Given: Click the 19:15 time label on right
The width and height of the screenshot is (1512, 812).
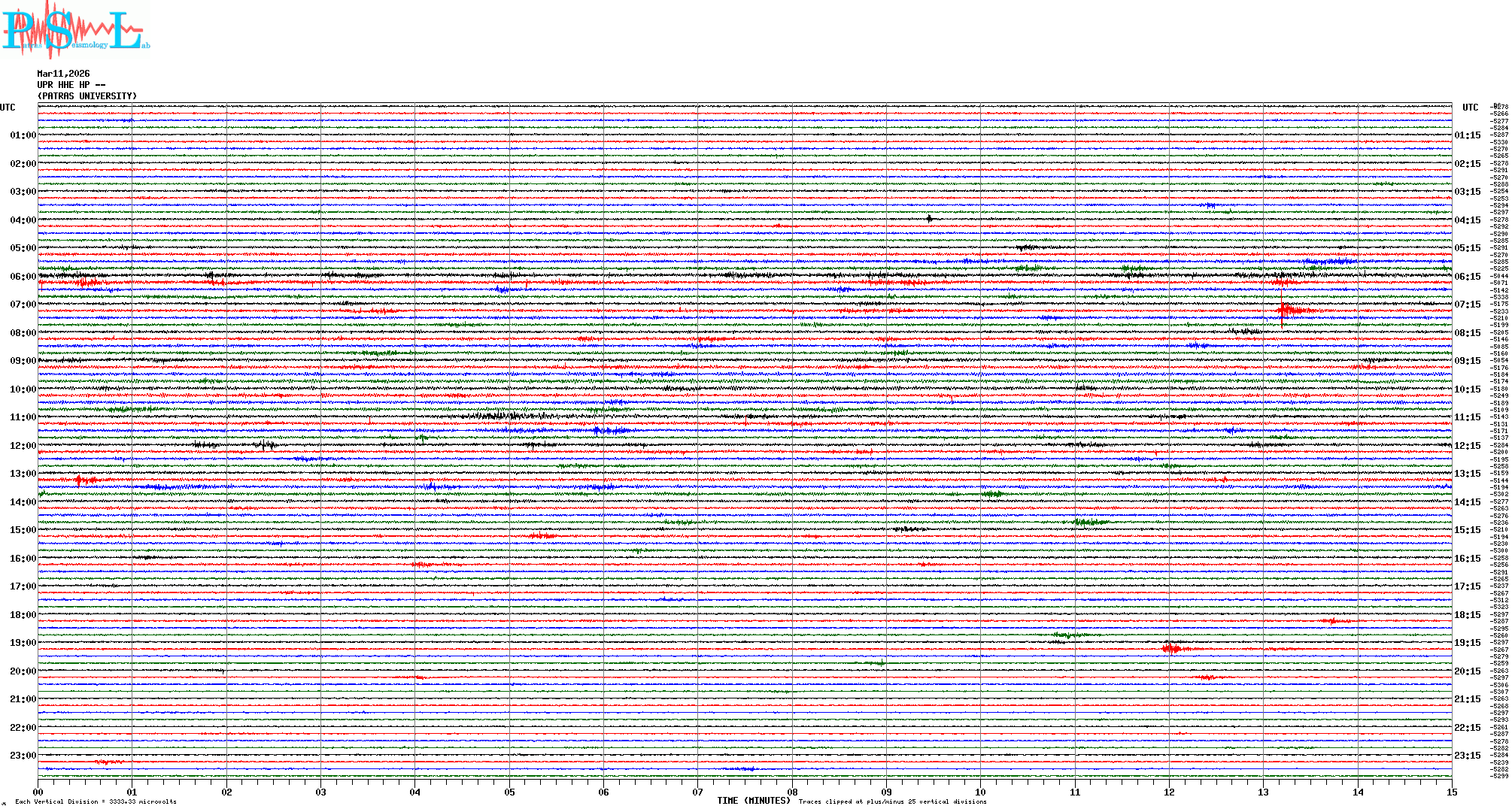Looking at the screenshot, I should pyautogui.click(x=1467, y=643).
